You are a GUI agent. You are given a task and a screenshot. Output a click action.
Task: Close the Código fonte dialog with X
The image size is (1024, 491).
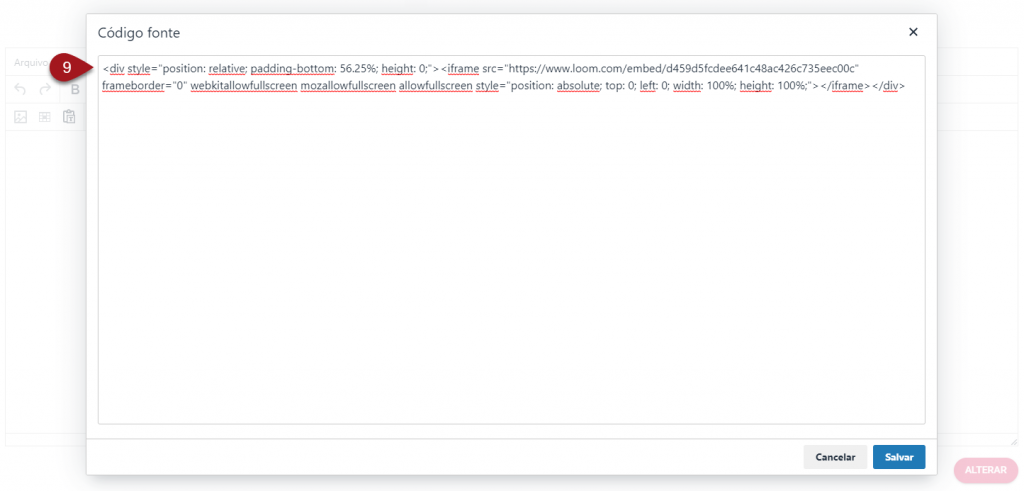pos(912,32)
